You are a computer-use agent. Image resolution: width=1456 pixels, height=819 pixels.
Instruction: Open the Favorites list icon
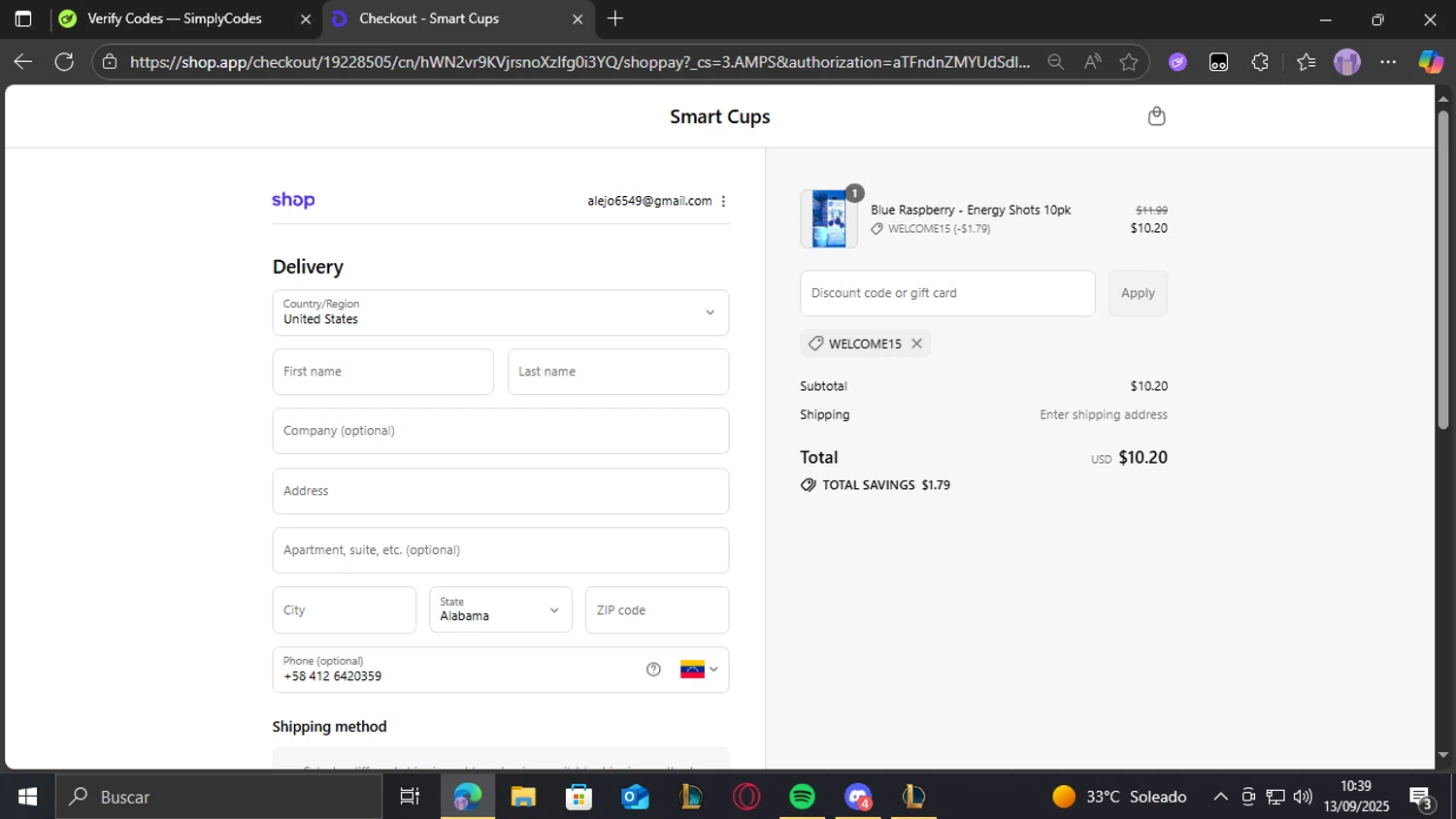pyautogui.click(x=1307, y=62)
